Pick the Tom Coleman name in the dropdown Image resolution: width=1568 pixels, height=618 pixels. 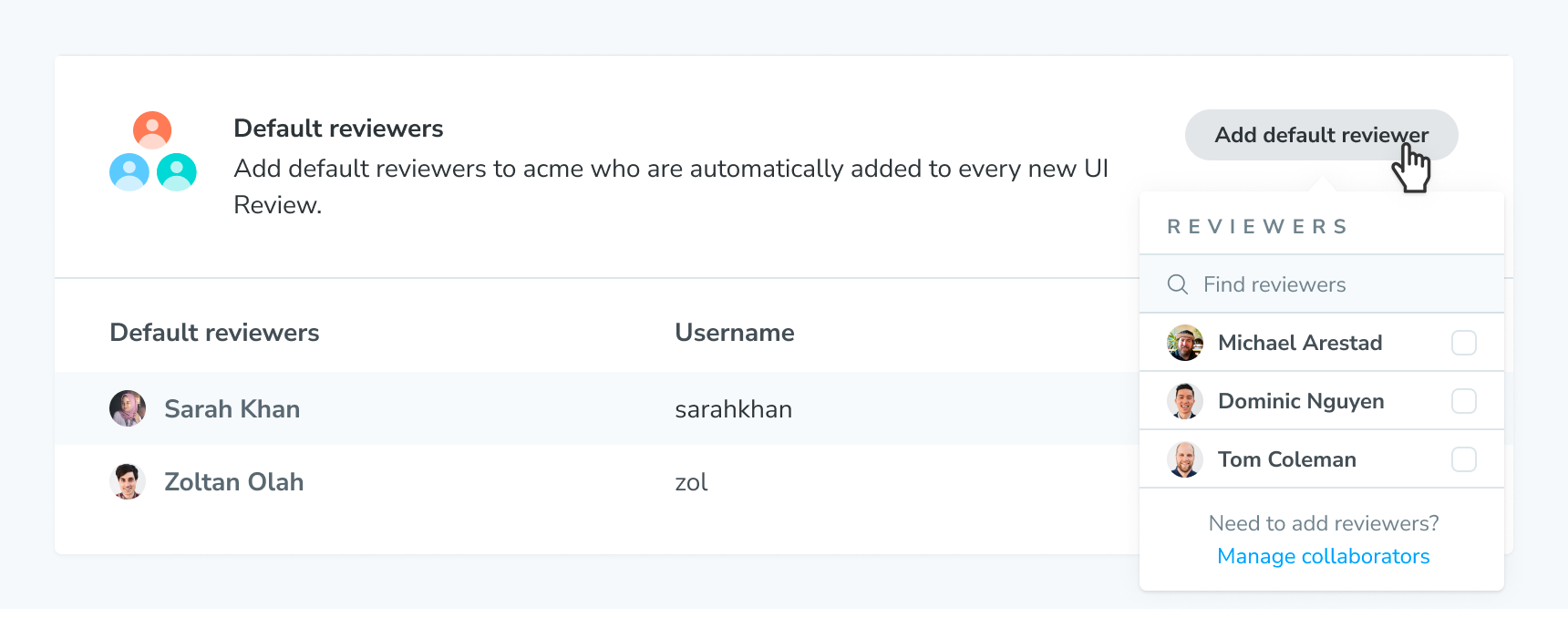(1287, 459)
